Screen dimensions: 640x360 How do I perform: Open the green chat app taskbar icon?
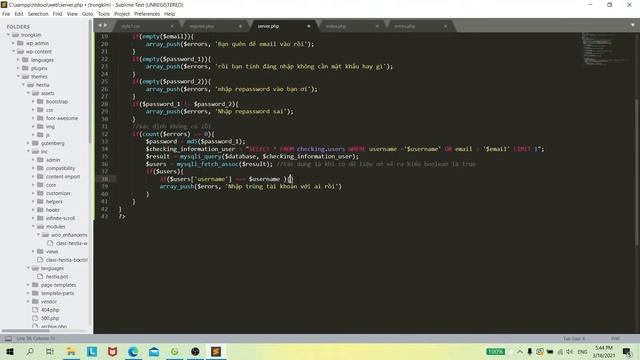tap(175, 351)
